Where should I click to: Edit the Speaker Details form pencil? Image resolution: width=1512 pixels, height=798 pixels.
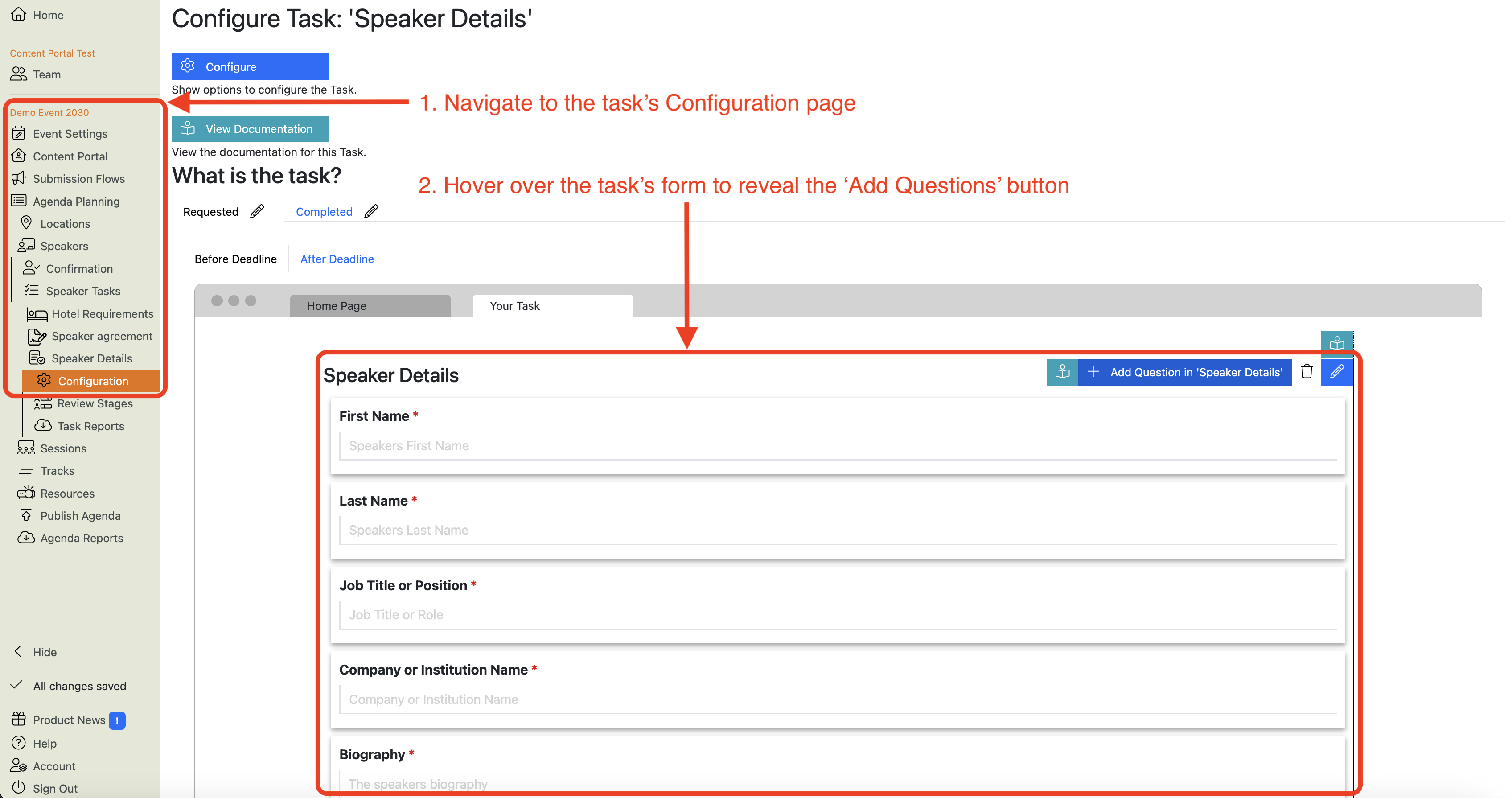(x=1336, y=372)
